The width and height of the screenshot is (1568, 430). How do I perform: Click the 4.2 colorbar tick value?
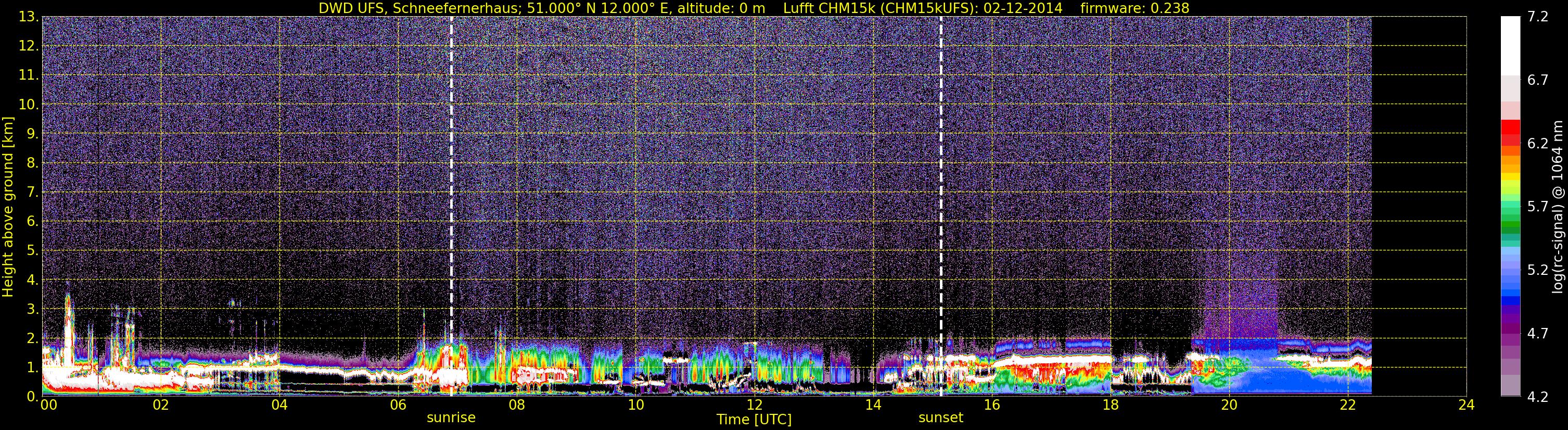(1538, 397)
